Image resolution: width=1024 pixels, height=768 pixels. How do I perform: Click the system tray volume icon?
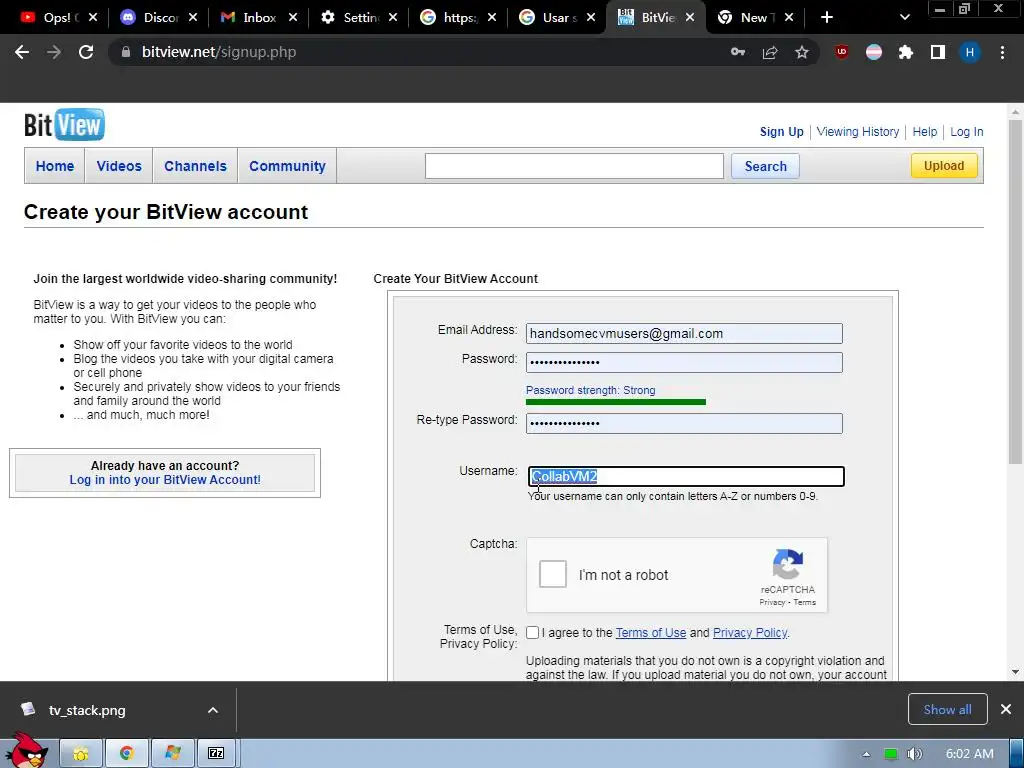(x=914, y=754)
